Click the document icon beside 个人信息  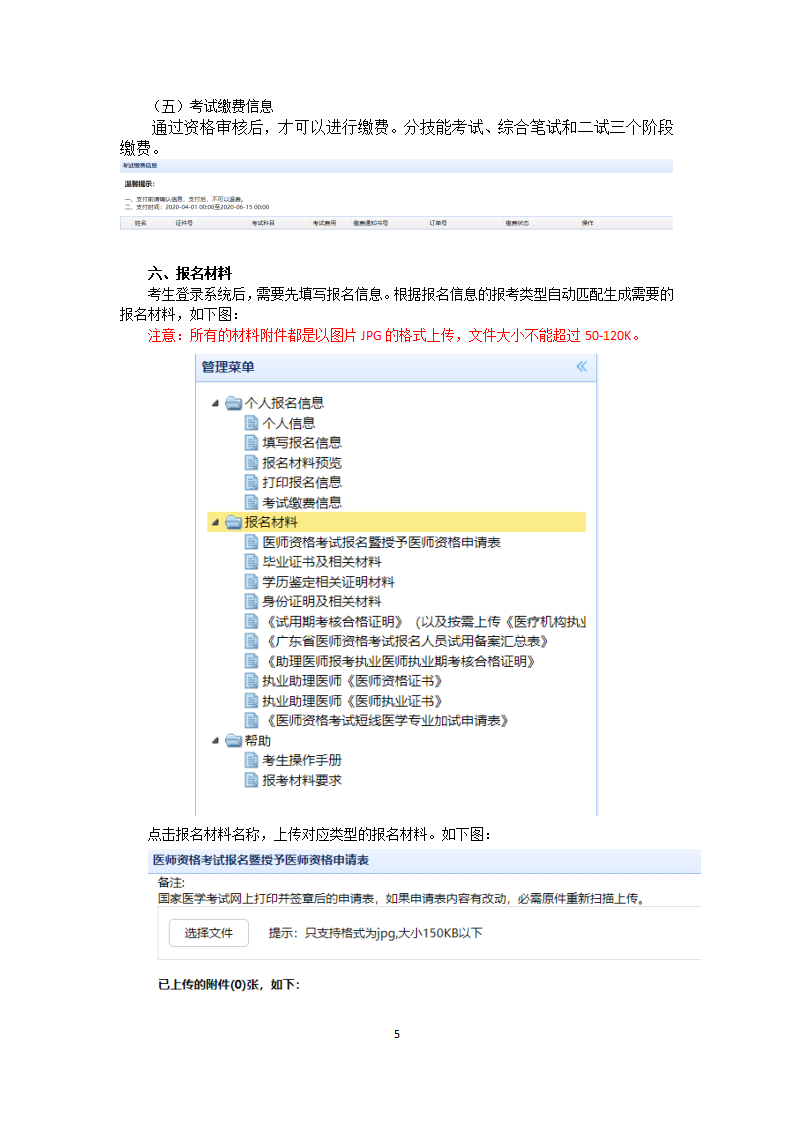(x=252, y=423)
